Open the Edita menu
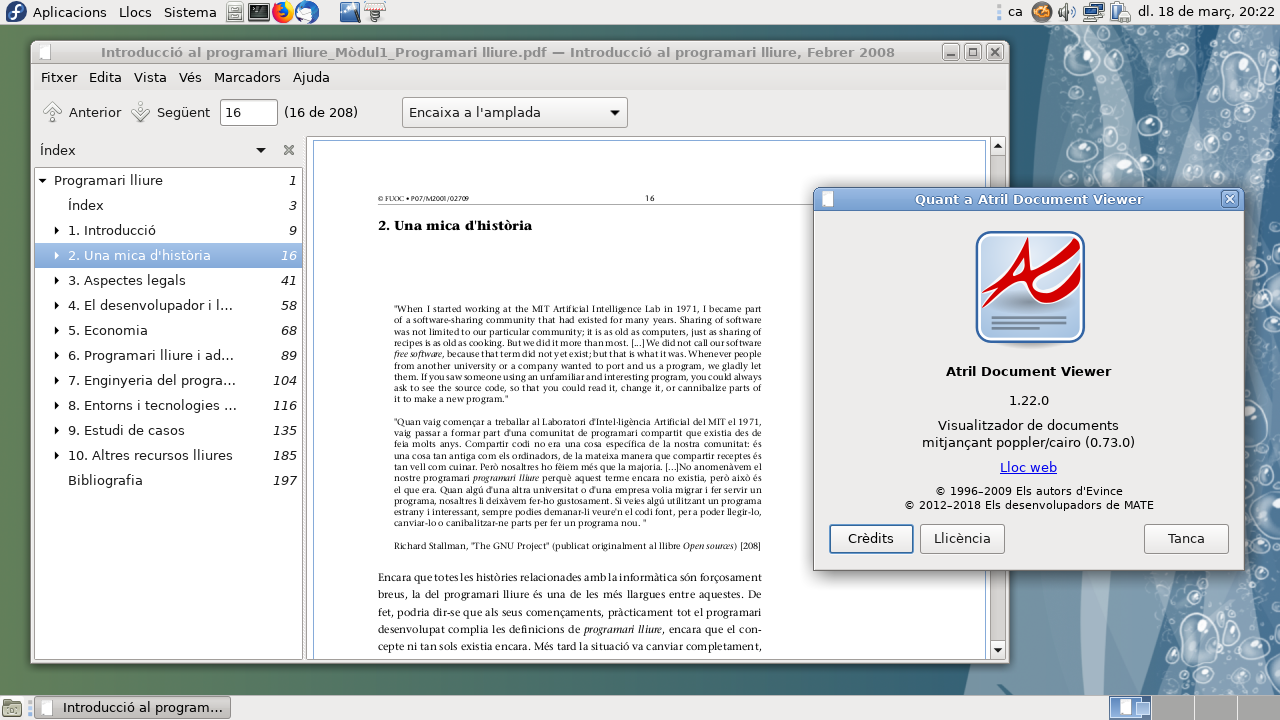 (105, 77)
